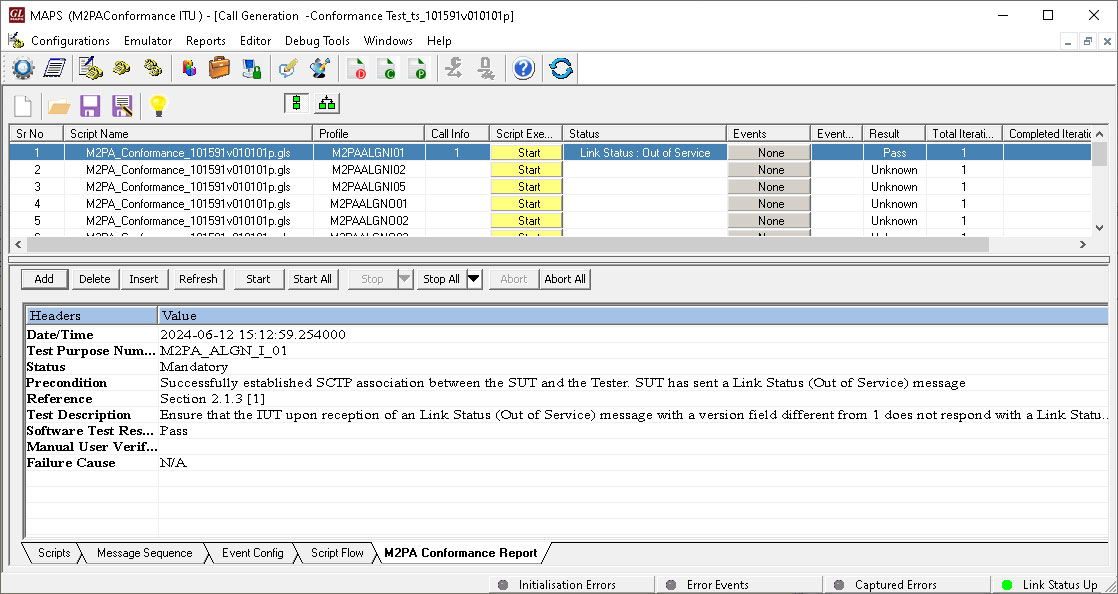
Task: Expand the greyed Stop dropdown arrow
Action: tap(405, 279)
